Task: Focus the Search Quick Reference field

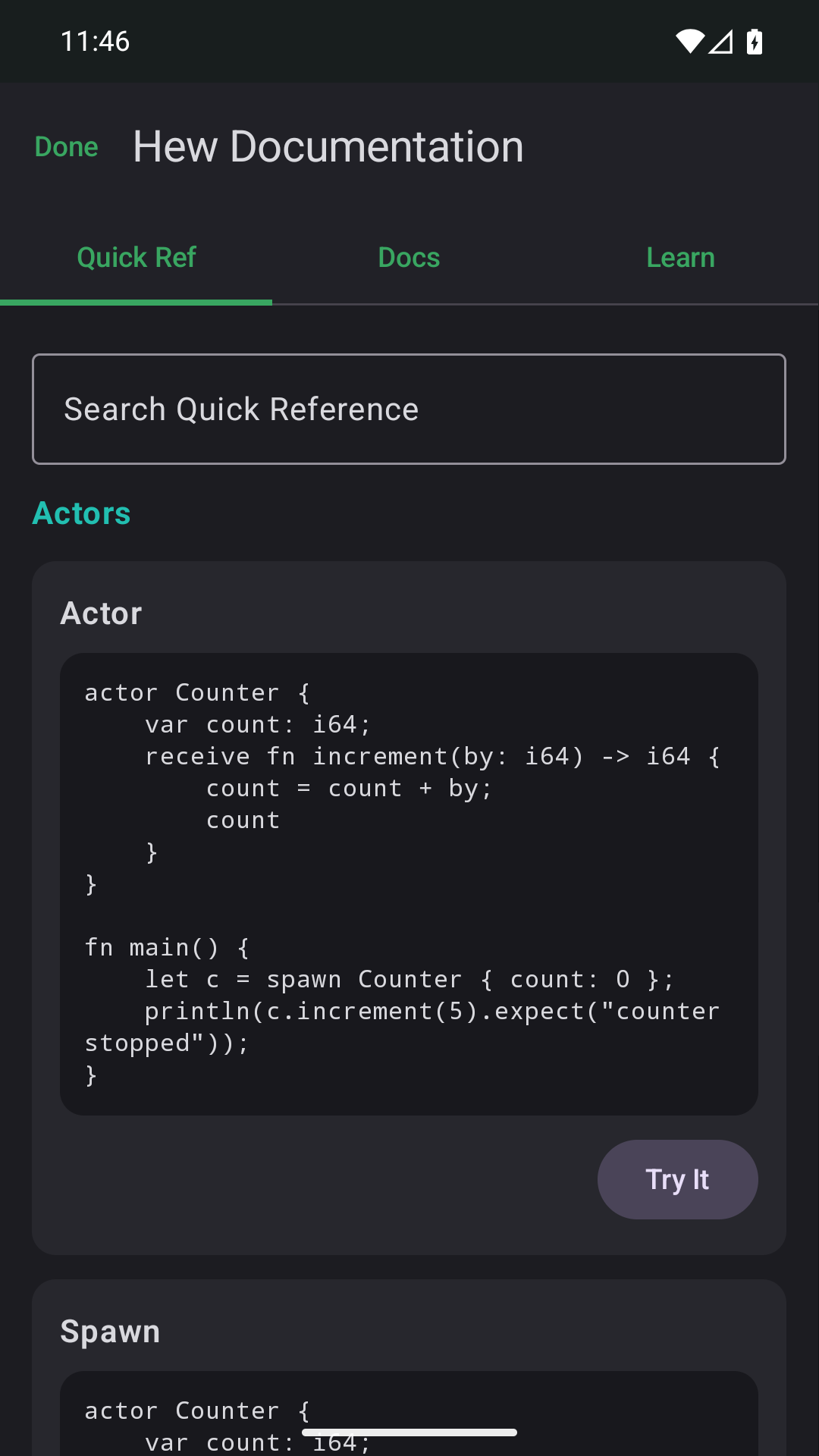Action: 409,409
